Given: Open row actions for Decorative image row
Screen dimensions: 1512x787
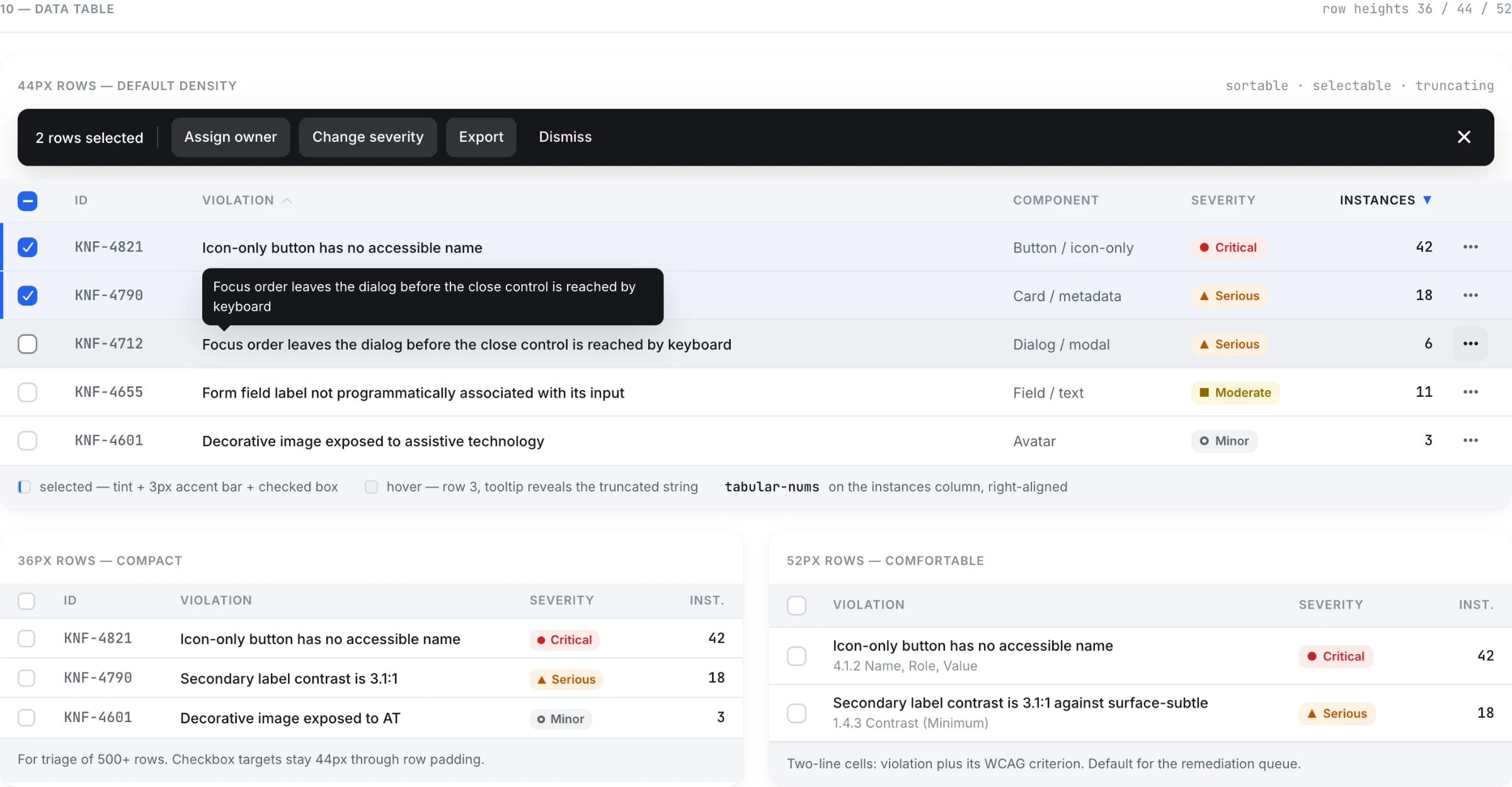Looking at the screenshot, I should [1470, 440].
